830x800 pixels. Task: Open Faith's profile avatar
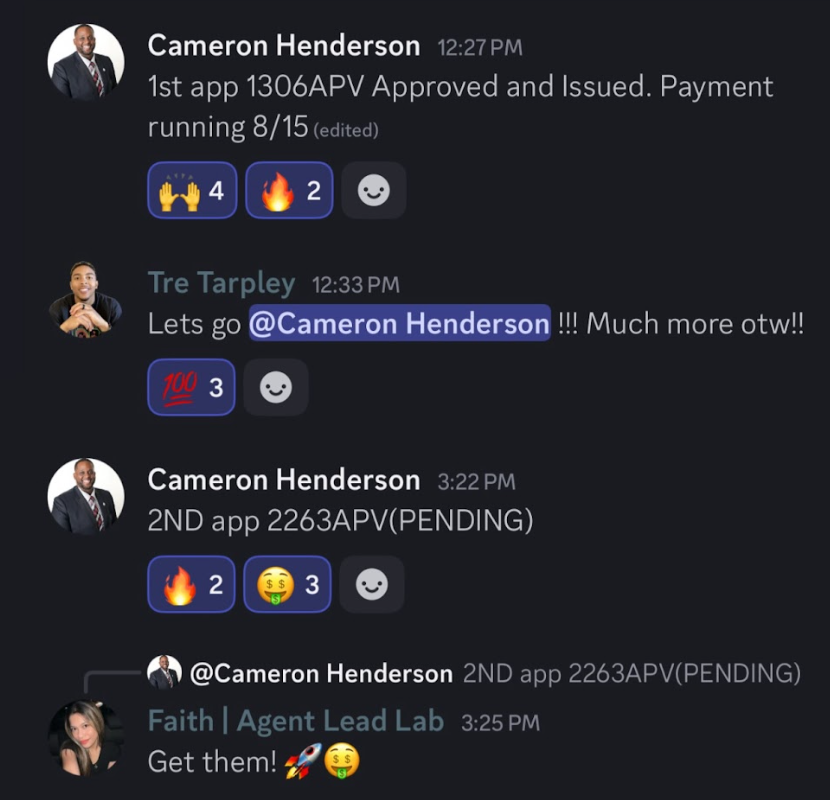point(86,739)
